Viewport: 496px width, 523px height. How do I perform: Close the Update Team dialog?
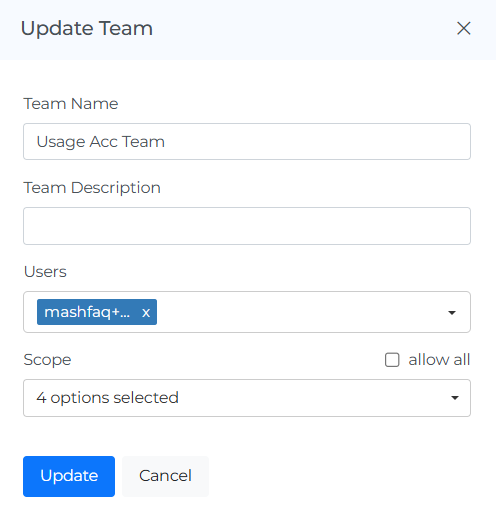point(464,28)
